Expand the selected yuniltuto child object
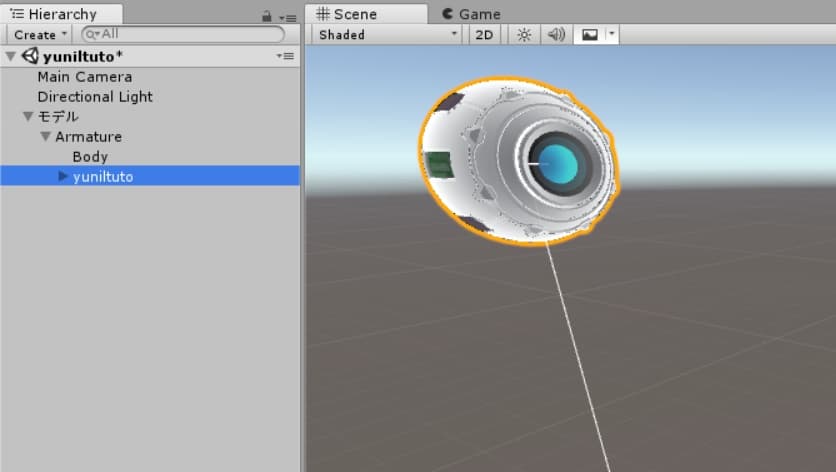The width and height of the screenshot is (836, 472). 64,177
